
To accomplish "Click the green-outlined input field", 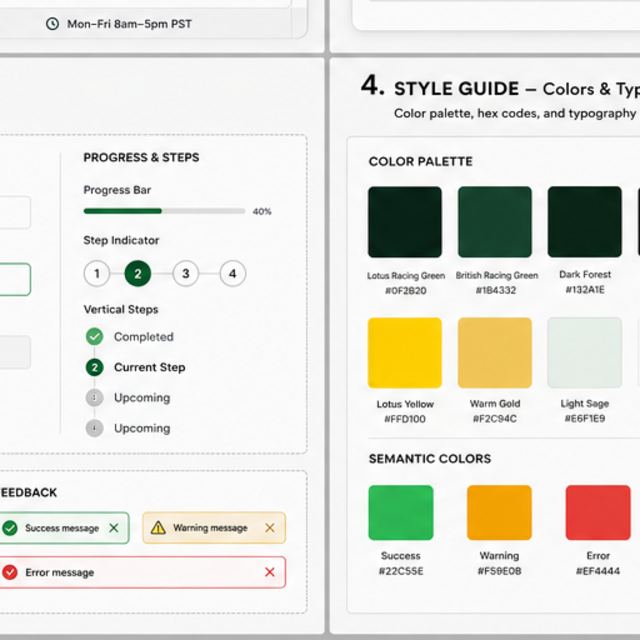I will [15, 279].
